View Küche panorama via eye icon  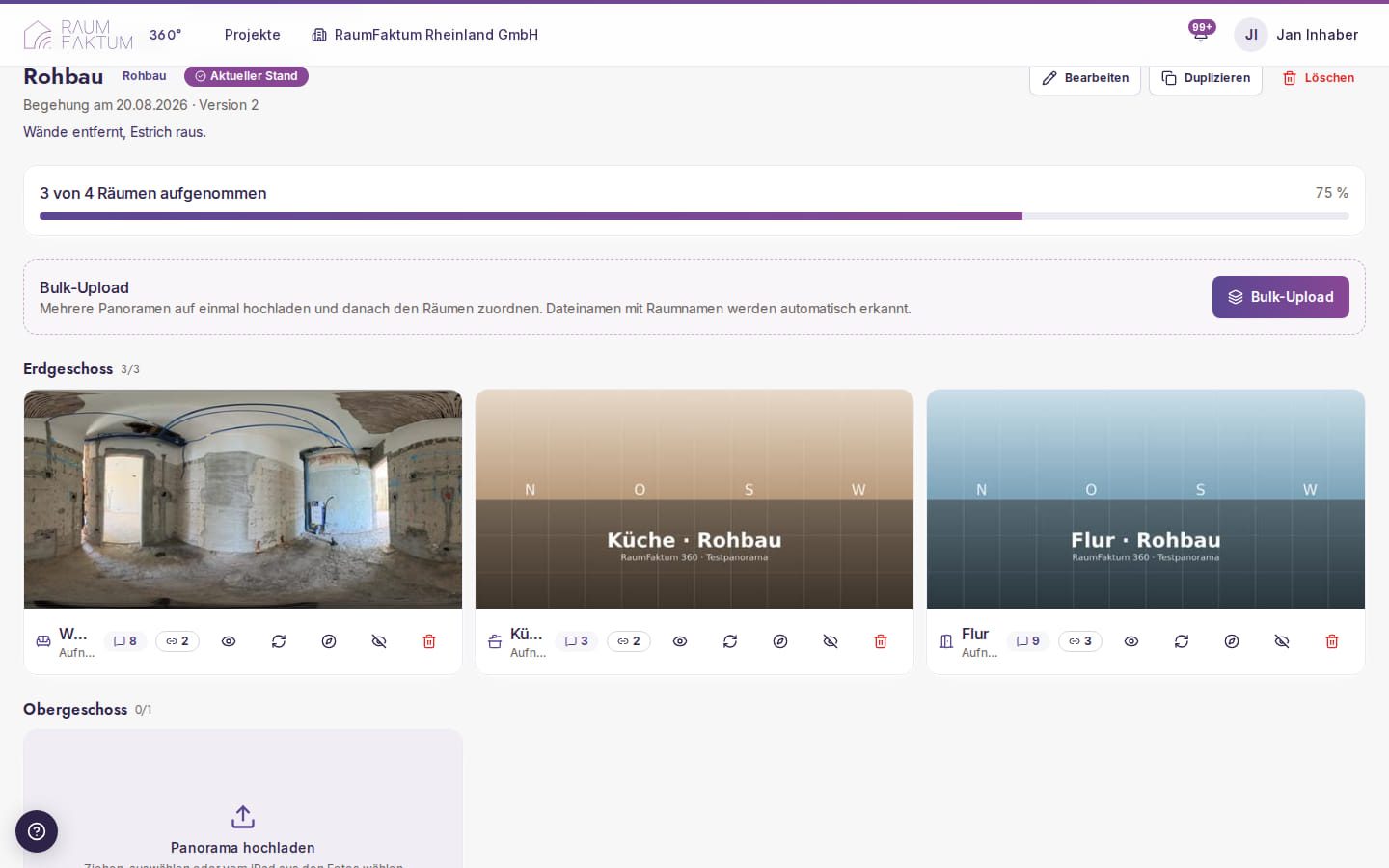tap(680, 641)
